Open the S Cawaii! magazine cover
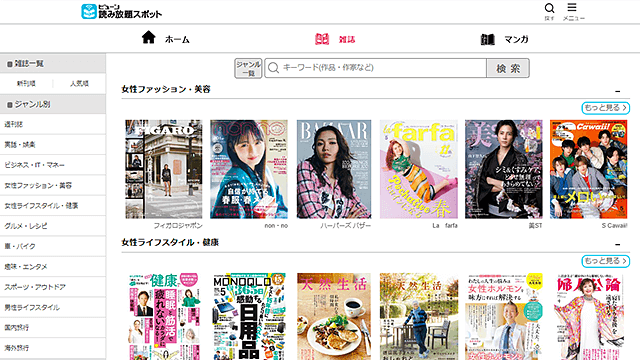Screen dimensions: 640x360 pos(589,169)
